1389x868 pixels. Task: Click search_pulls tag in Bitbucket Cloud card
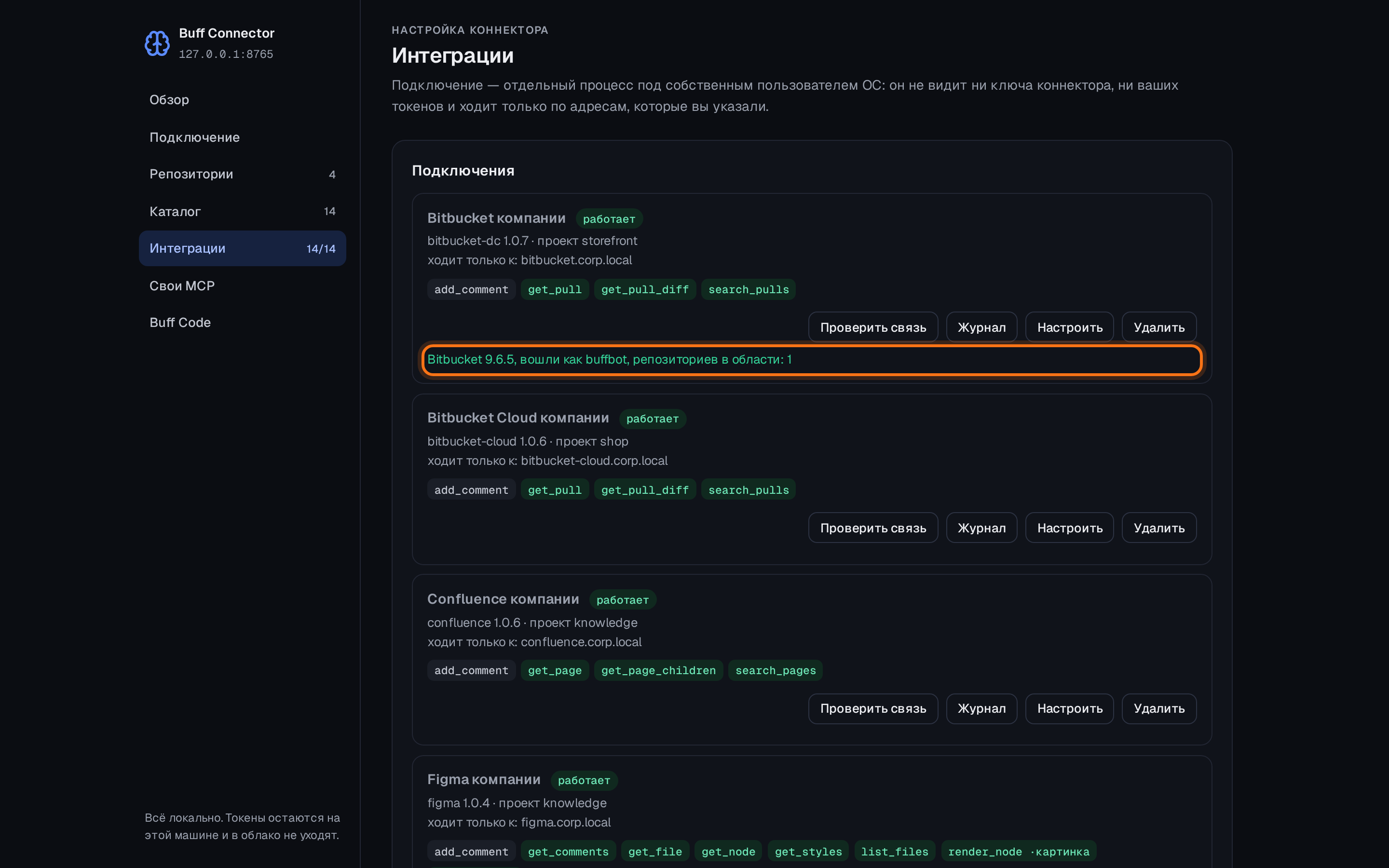(x=748, y=489)
